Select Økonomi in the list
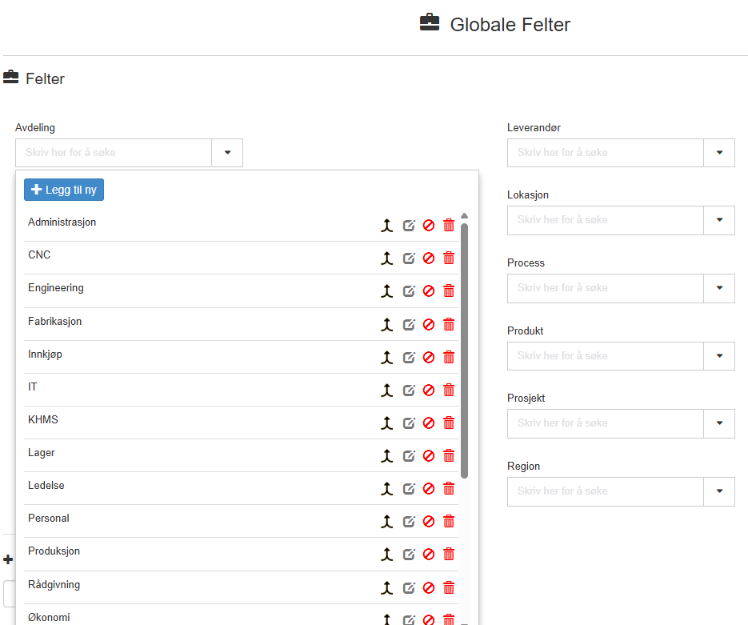Screen dimensions: 748x625 pos(49,617)
